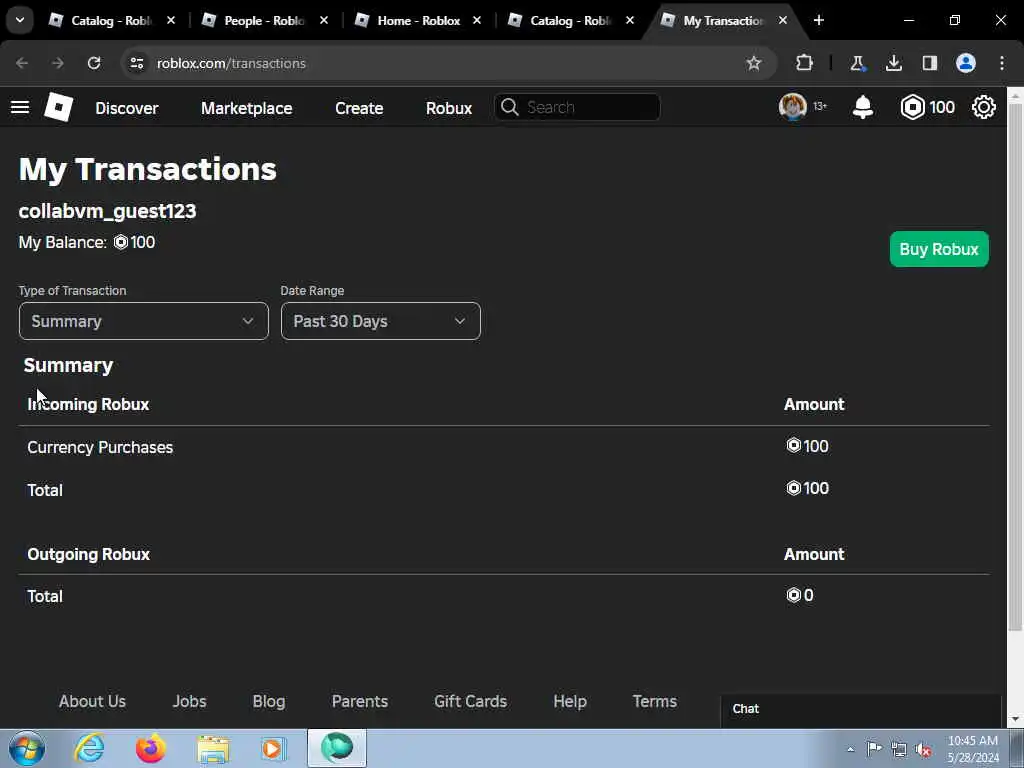Viewport: 1024px width, 768px height.
Task: Click the forward navigation arrow
Action: [x=58, y=63]
